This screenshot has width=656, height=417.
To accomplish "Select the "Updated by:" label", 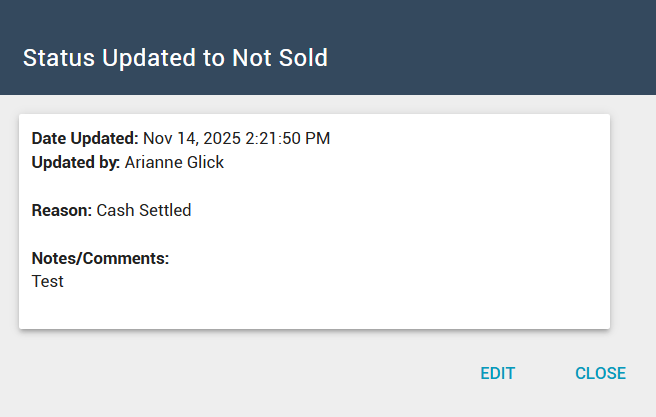I will [x=76, y=162].
